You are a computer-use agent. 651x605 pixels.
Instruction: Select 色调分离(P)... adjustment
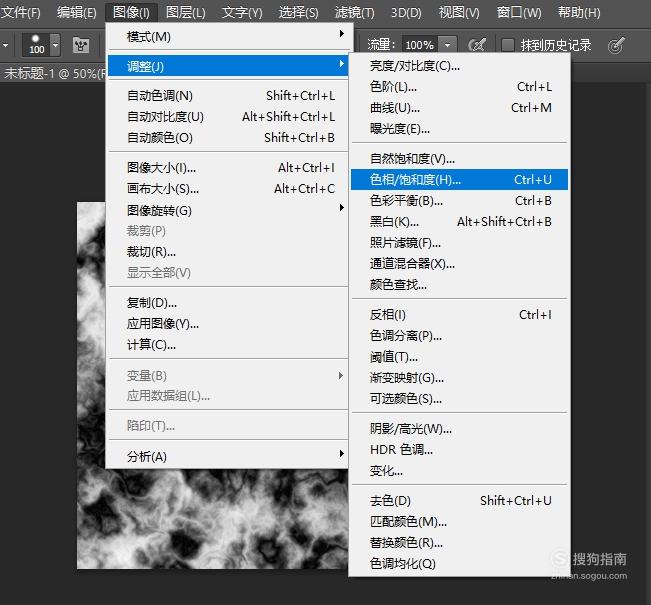(x=459, y=336)
